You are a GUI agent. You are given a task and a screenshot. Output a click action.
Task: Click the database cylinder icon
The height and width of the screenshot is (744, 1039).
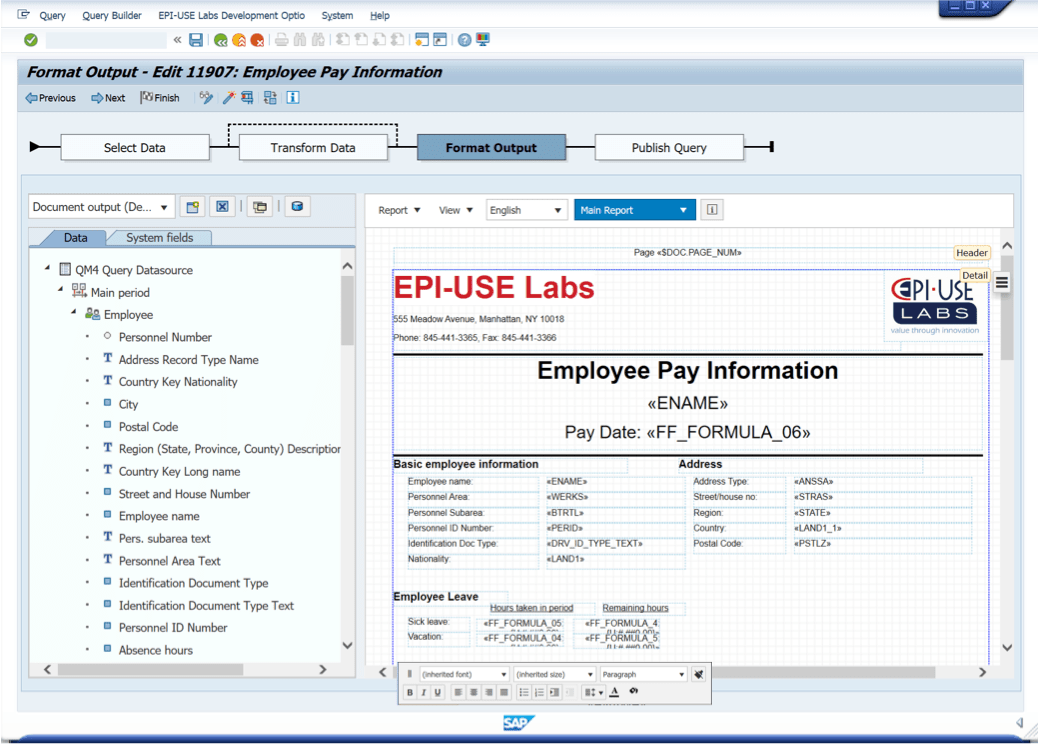tap(298, 207)
